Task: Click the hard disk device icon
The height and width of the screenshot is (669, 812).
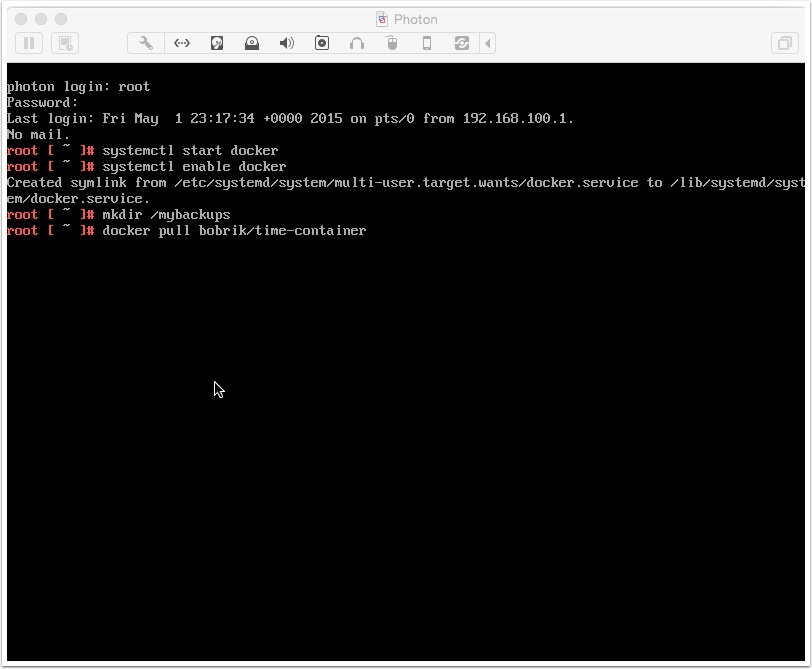Action: [x=217, y=43]
